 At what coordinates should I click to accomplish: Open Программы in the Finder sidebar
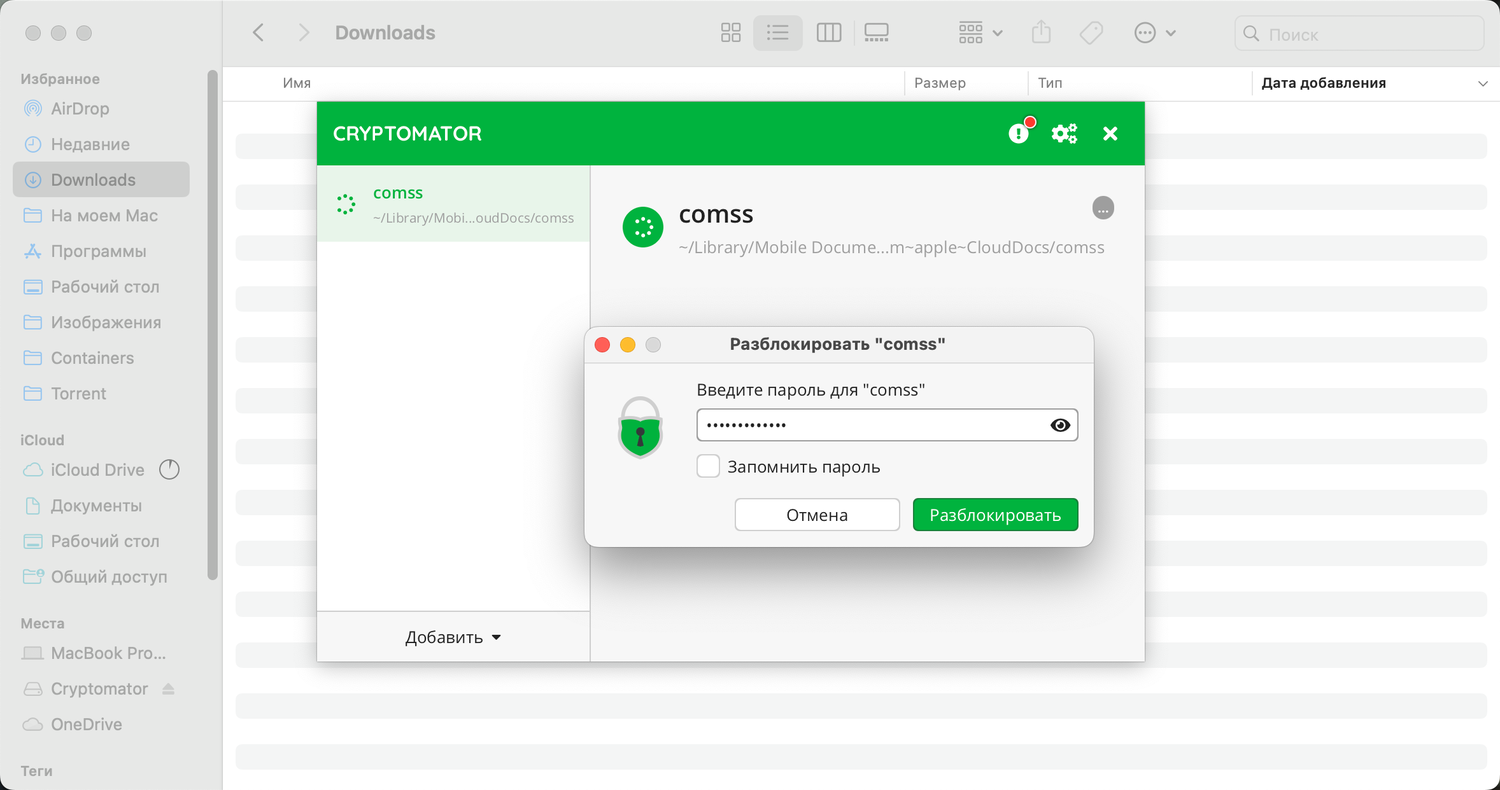[x=101, y=251]
